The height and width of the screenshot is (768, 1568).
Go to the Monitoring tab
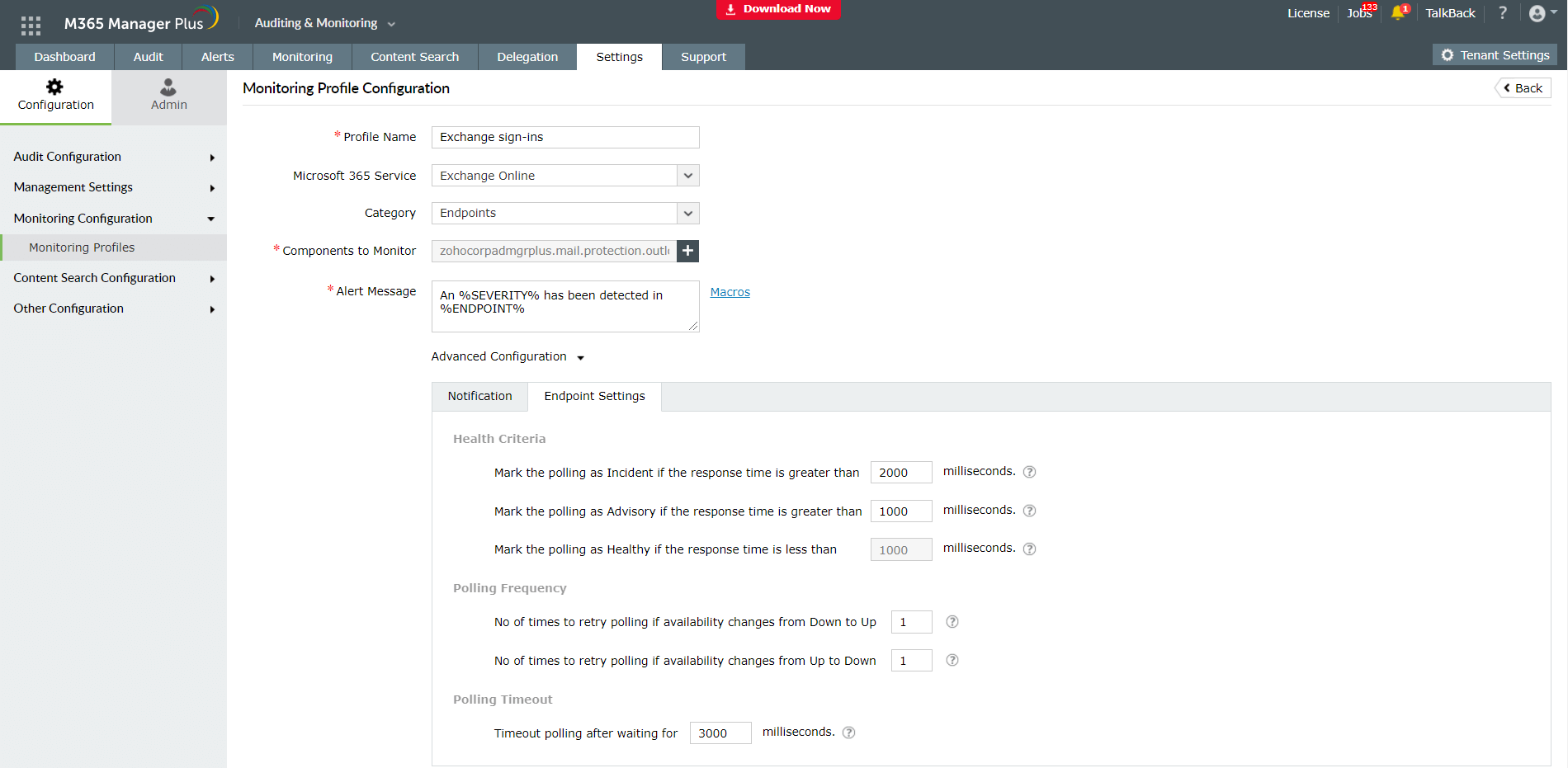pyautogui.click(x=302, y=57)
